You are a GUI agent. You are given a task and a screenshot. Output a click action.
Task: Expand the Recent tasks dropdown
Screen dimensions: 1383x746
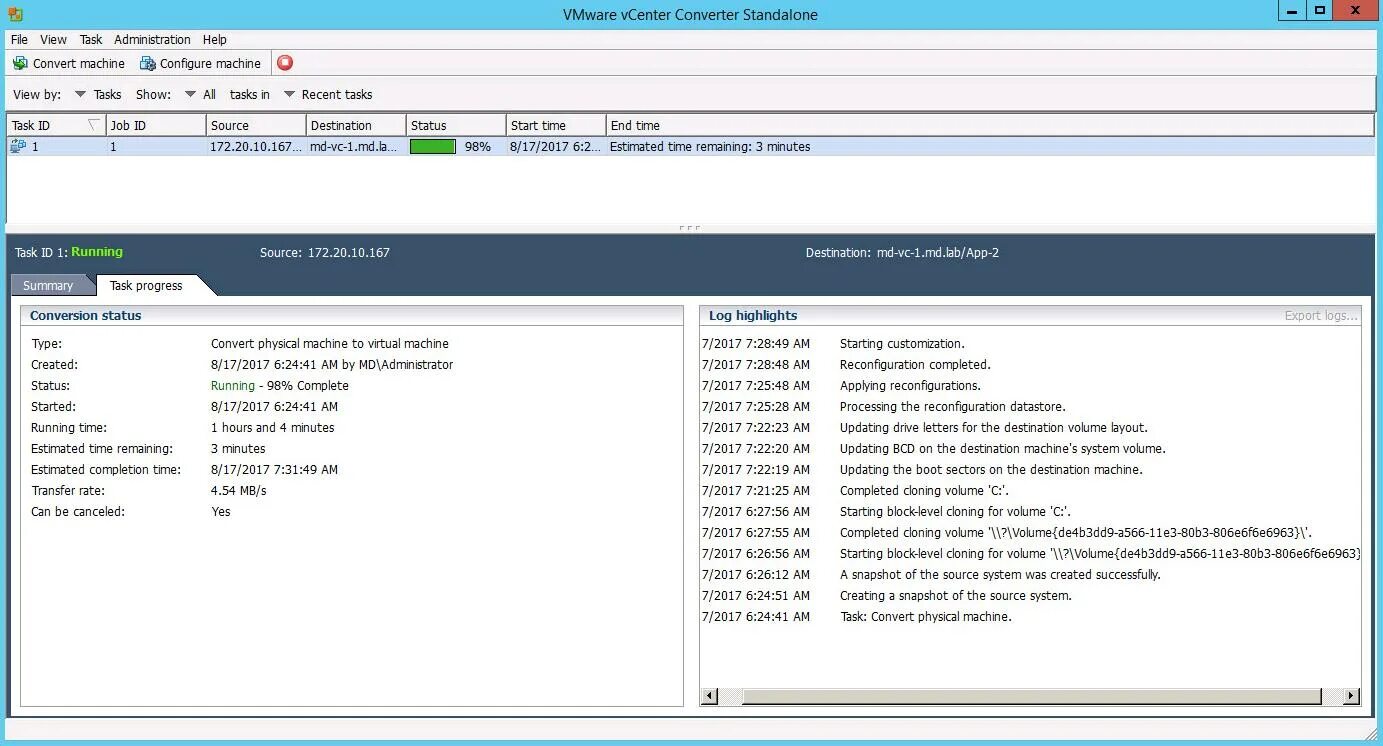(x=328, y=94)
